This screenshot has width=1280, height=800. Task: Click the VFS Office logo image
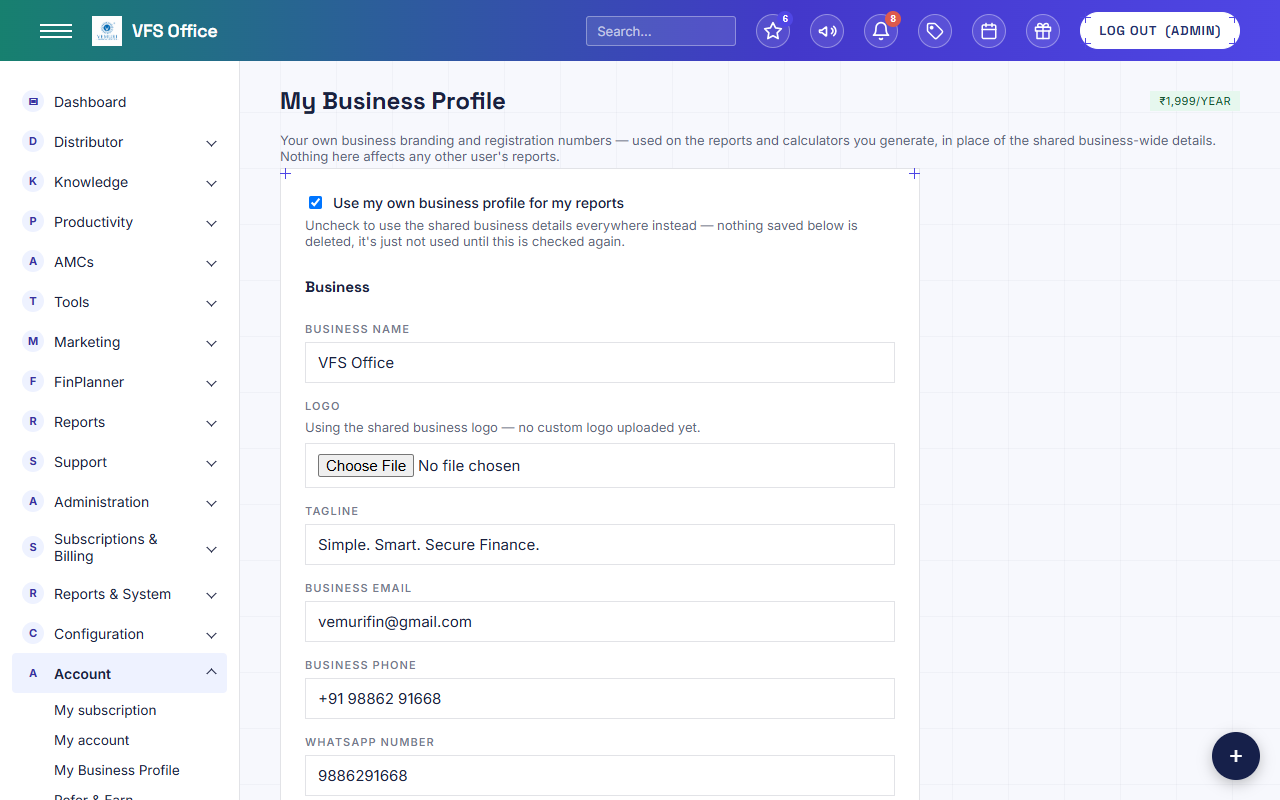pos(107,31)
